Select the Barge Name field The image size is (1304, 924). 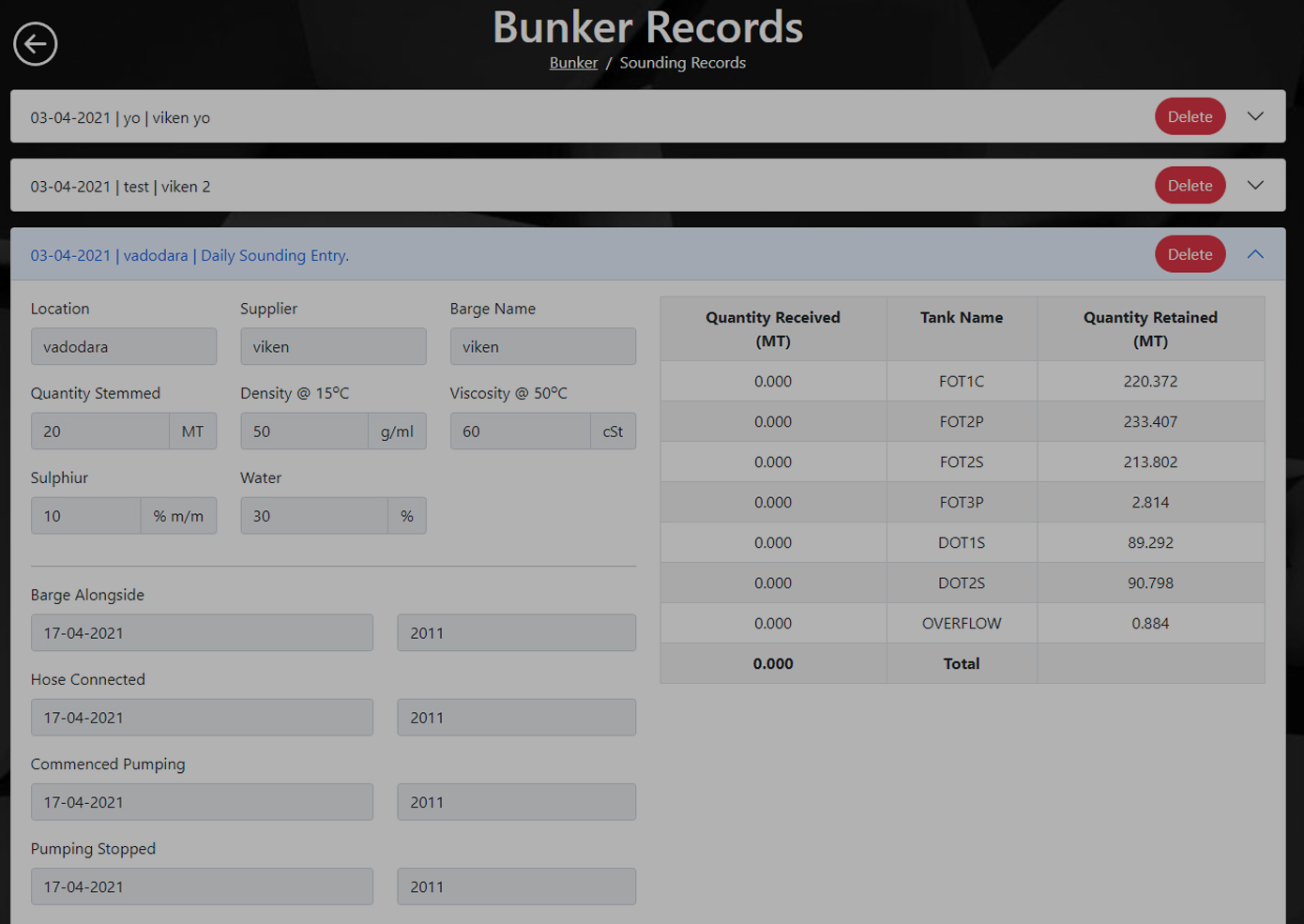[542, 347]
